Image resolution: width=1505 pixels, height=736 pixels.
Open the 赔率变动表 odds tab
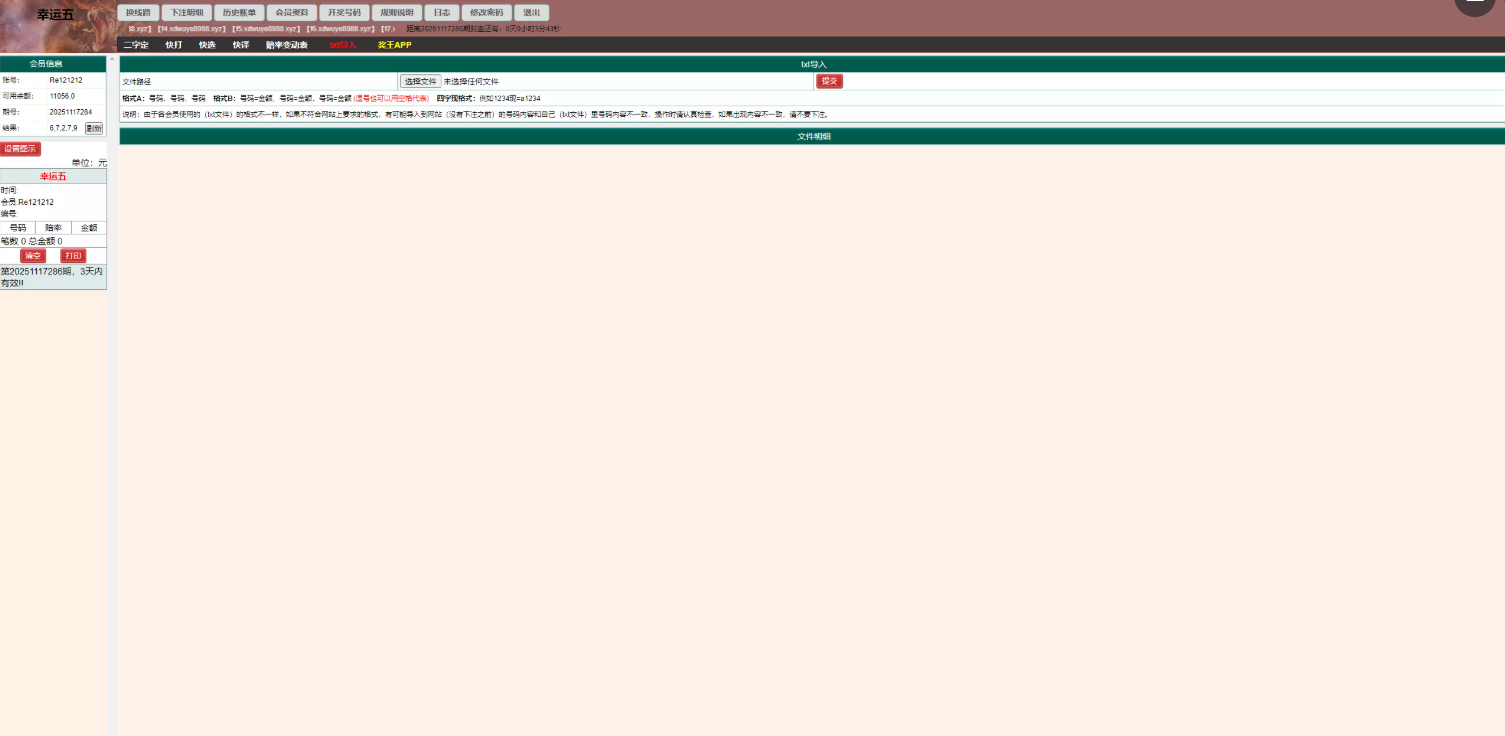[287, 45]
